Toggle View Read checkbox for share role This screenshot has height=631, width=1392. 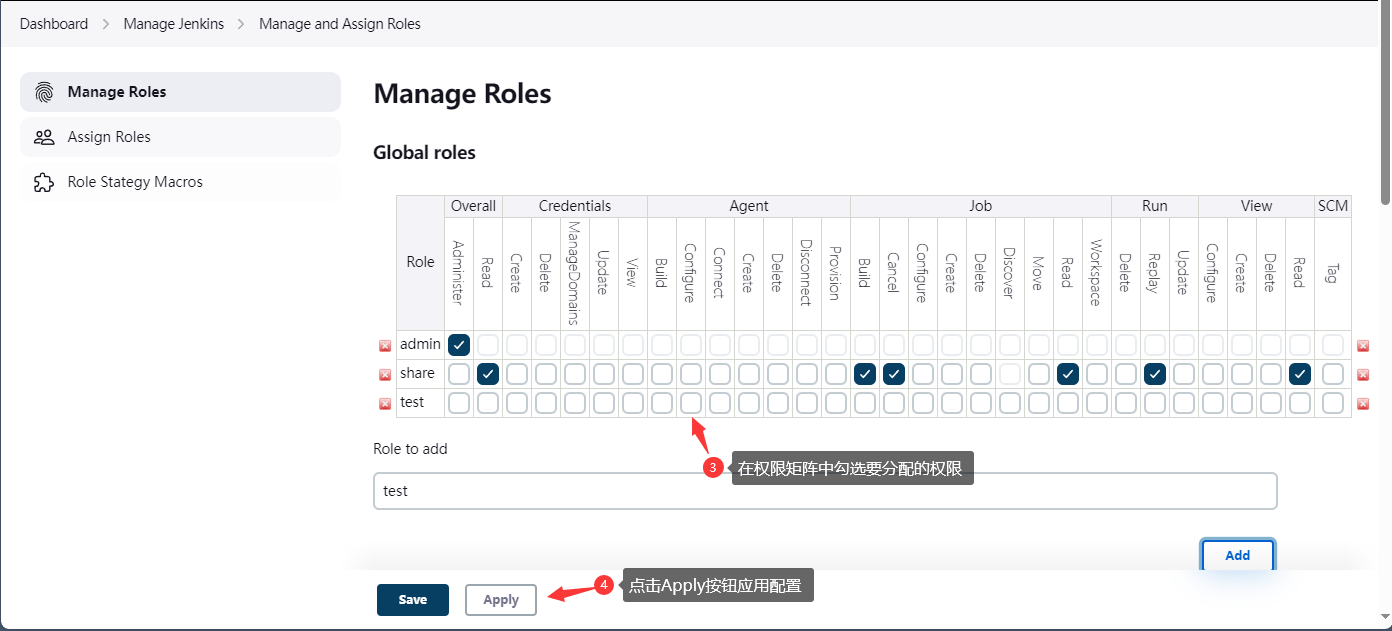1300,374
